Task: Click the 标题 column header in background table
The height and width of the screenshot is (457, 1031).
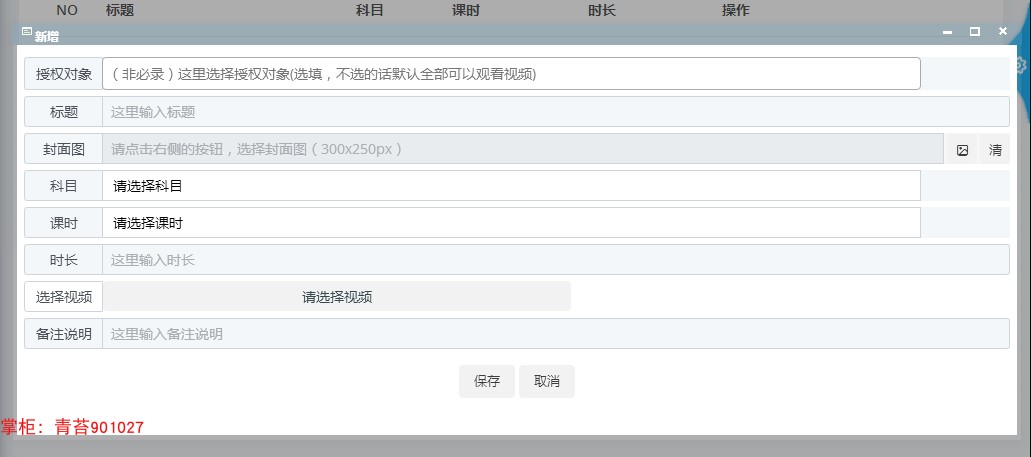Action: coord(120,10)
